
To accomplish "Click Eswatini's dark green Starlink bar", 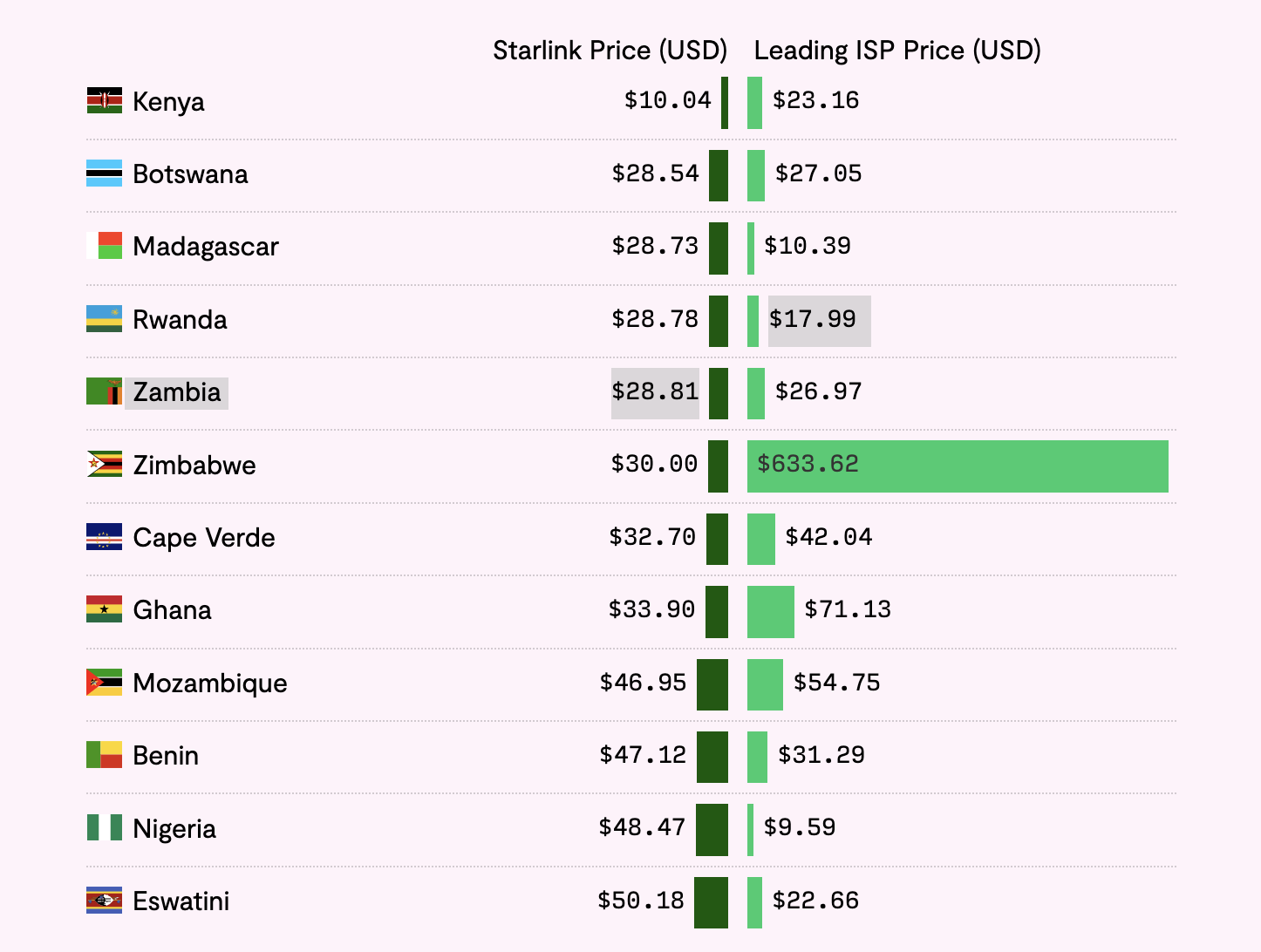I will [x=711, y=902].
